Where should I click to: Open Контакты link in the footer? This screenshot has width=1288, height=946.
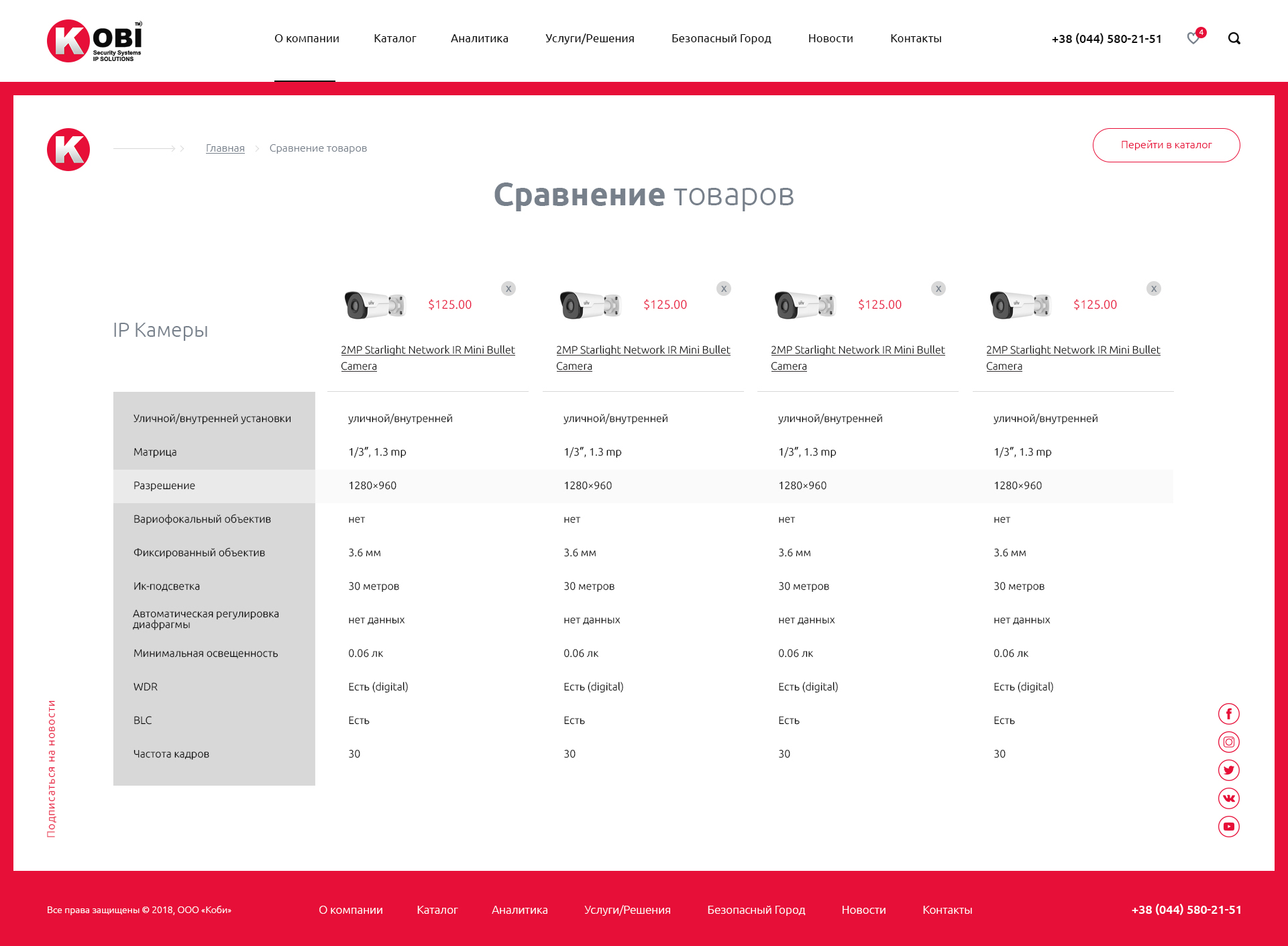tap(947, 910)
